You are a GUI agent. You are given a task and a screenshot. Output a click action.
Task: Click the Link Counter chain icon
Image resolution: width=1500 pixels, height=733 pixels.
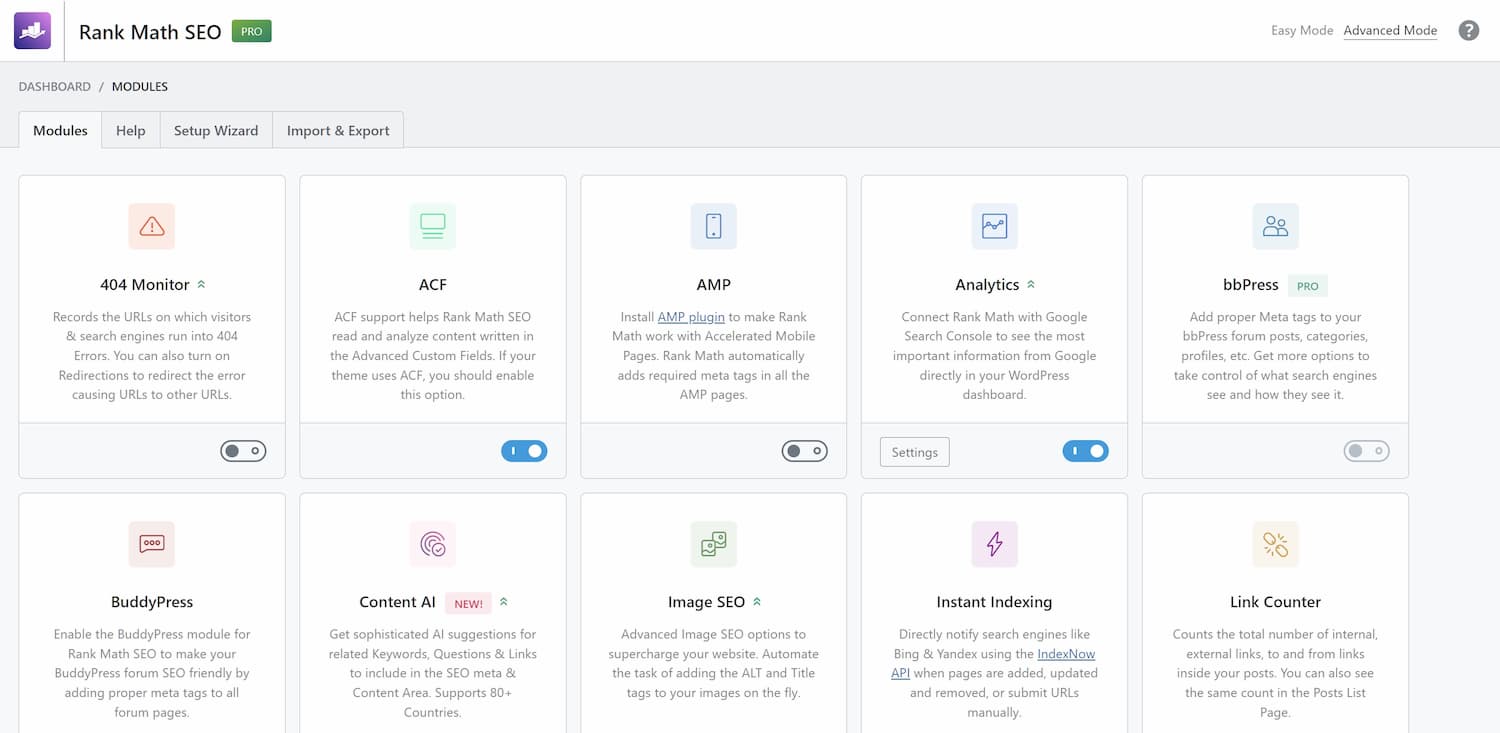click(x=1275, y=544)
